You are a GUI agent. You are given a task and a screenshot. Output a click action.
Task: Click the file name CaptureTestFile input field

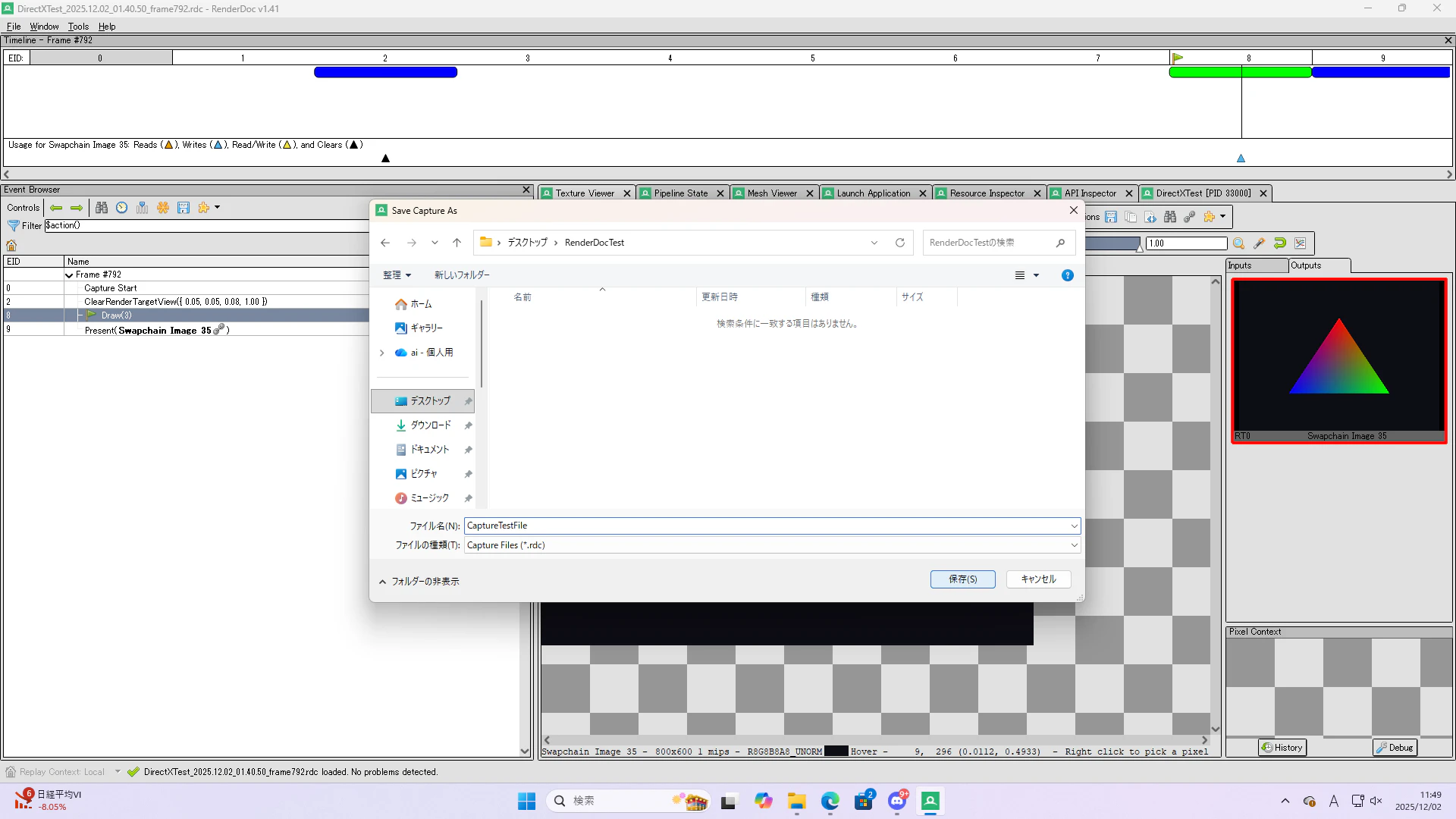pos(766,526)
